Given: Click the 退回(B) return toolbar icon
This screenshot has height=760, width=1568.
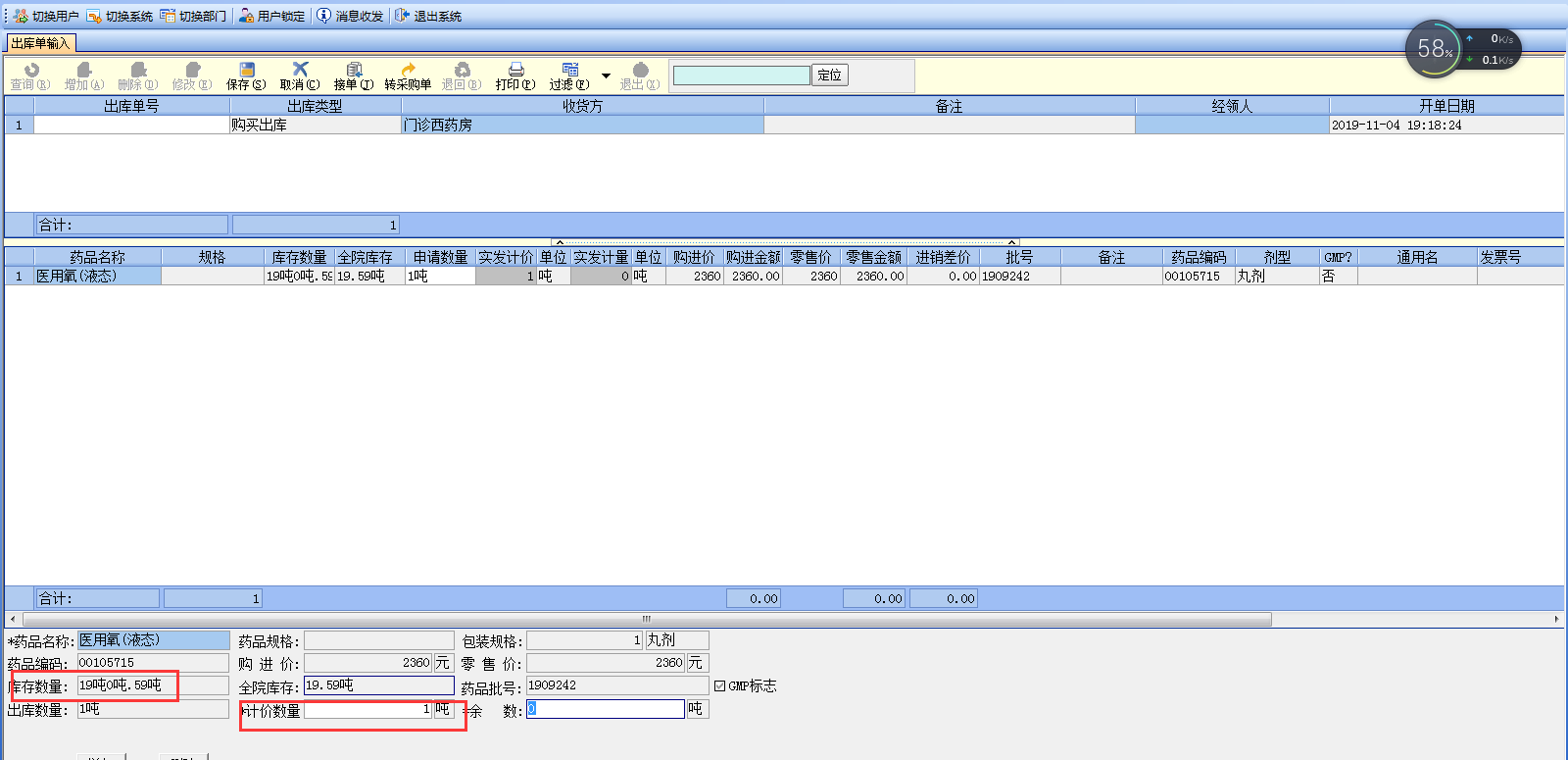Looking at the screenshot, I should [462, 70].
